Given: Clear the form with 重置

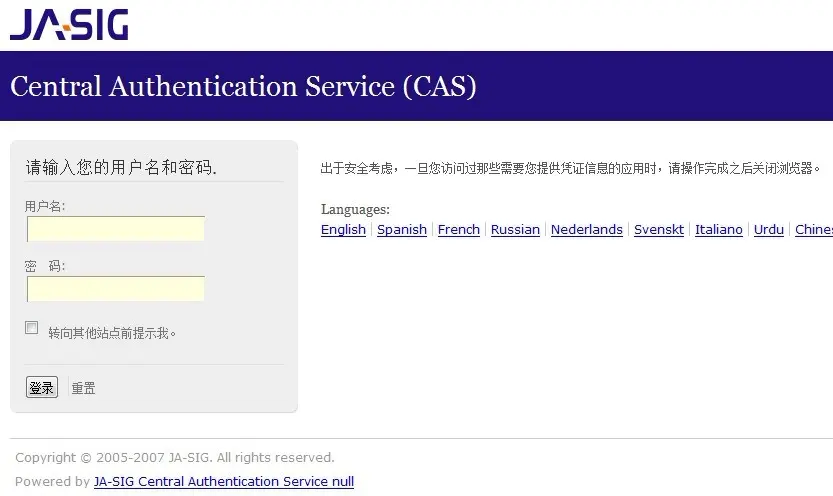Looking at the screenshot, I should [x=83, y=388].
